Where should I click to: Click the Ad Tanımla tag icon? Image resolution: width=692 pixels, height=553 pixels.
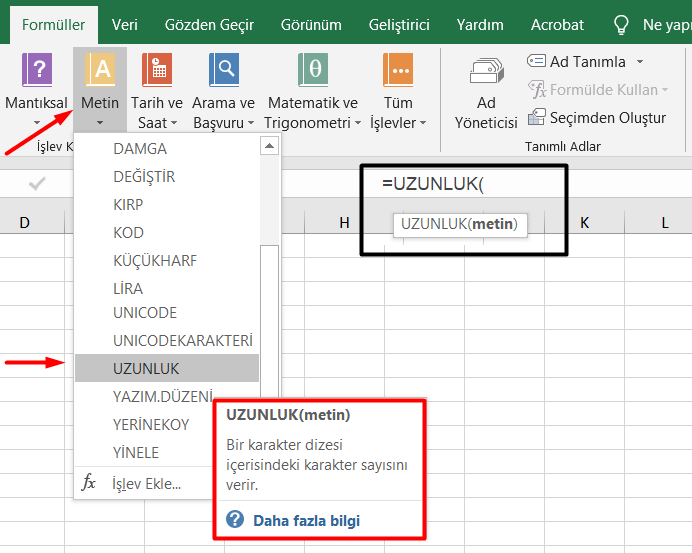click(x=536, y=61)
